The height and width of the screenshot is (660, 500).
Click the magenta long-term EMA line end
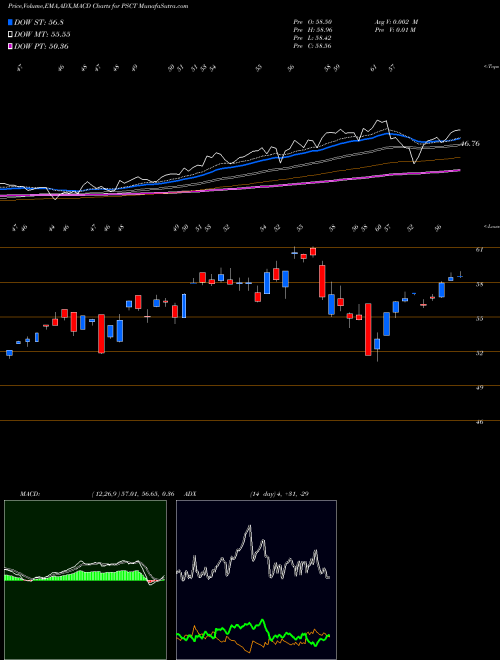point(459,170)
